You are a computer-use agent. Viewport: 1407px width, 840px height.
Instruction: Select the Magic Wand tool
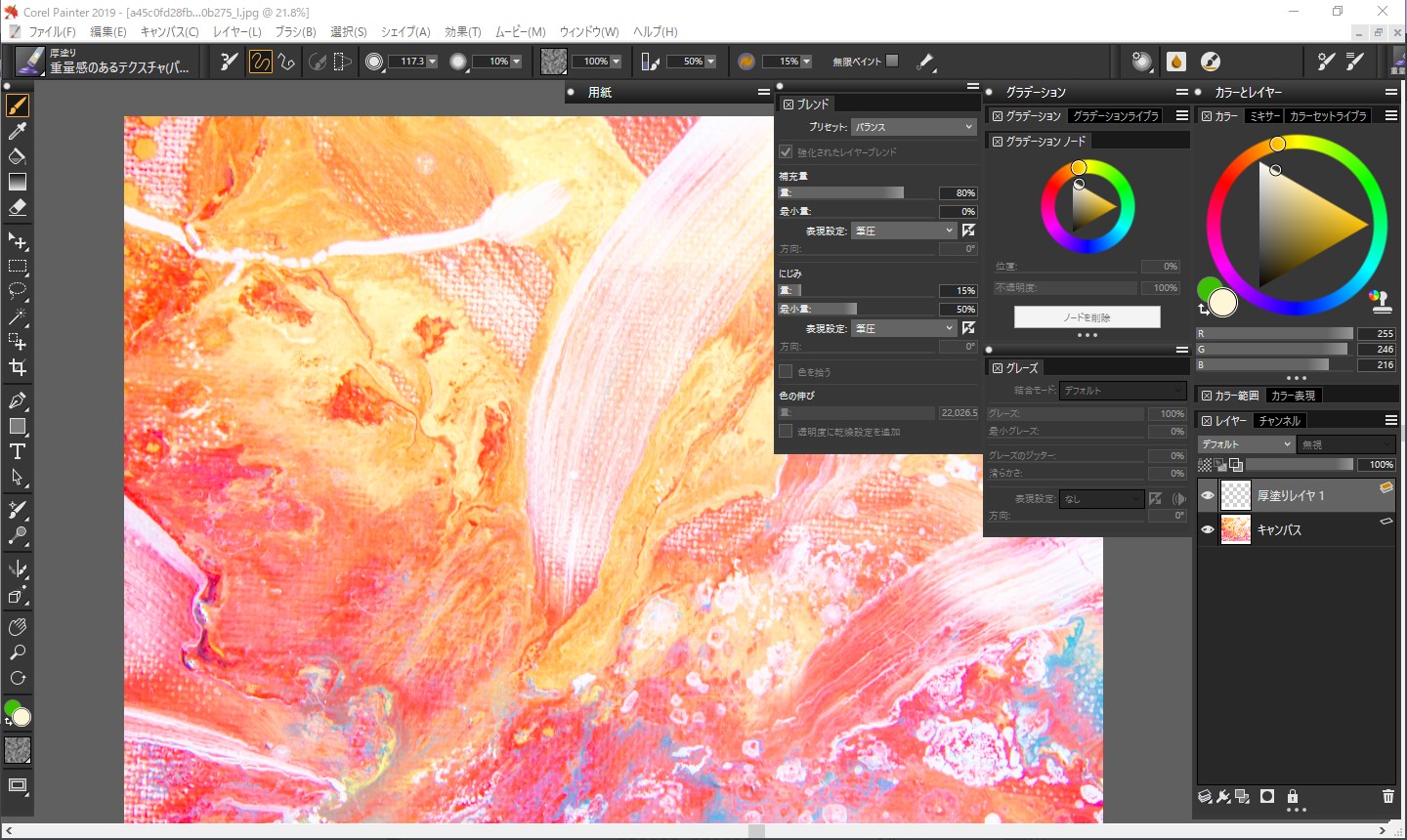18,316
